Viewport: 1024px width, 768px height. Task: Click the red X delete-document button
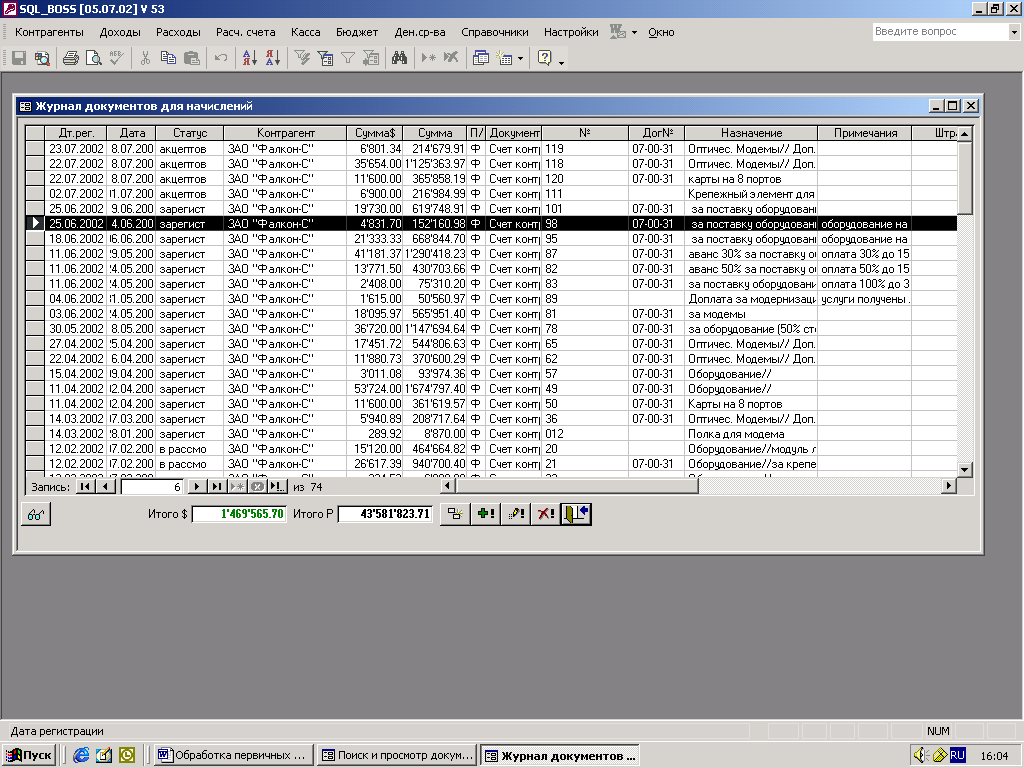[546, 513]
